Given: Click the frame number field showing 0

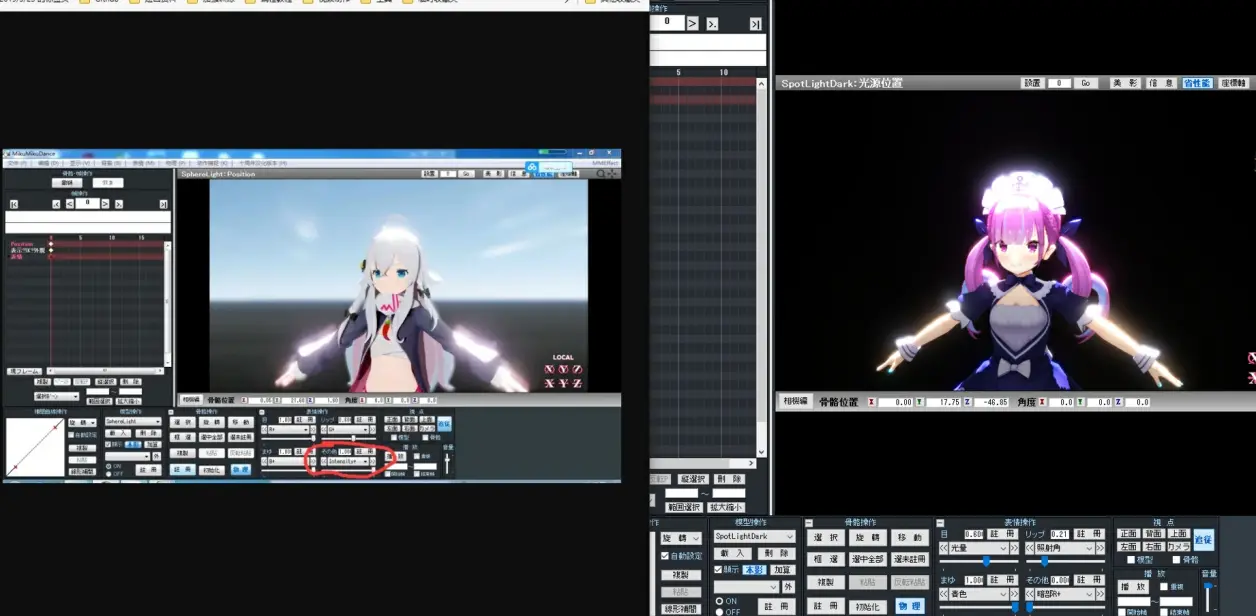Looking at the screenshot, I should pos(666,21).
